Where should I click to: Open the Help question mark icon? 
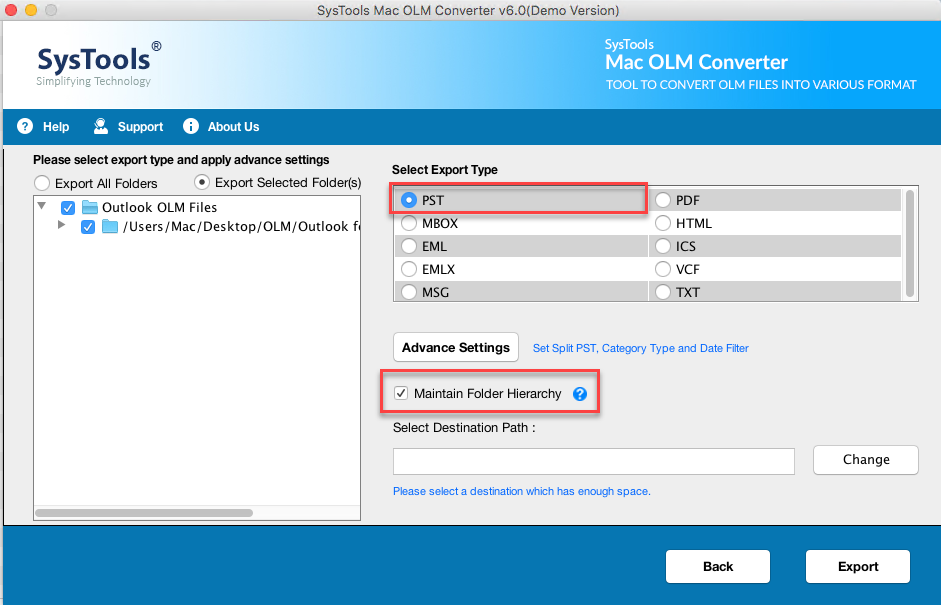pyautogui.click(x=24, y=126)
